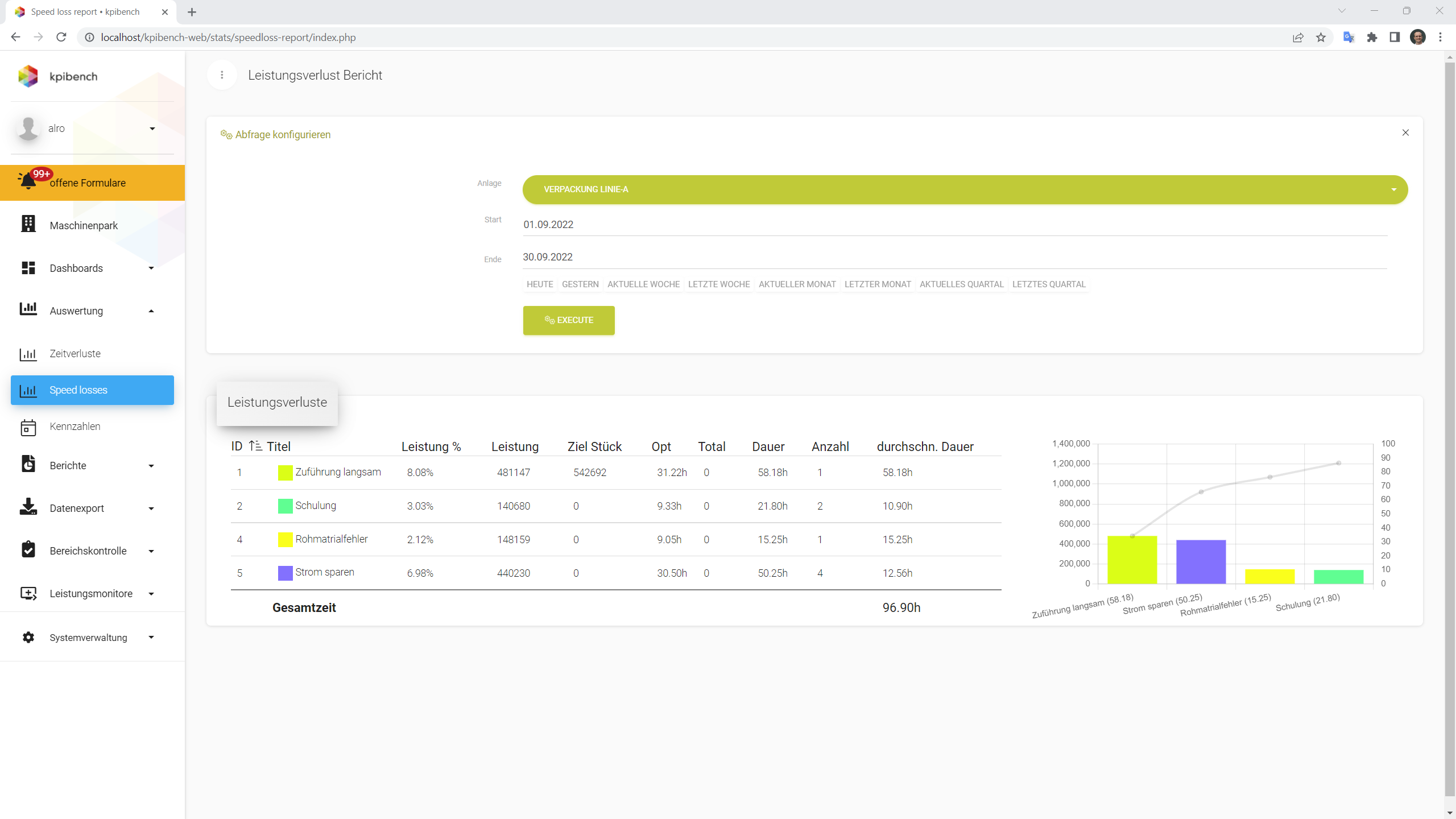
Task: Select the AKTUELLE WOCHE quick range
Action: click(x=643, y=284)
